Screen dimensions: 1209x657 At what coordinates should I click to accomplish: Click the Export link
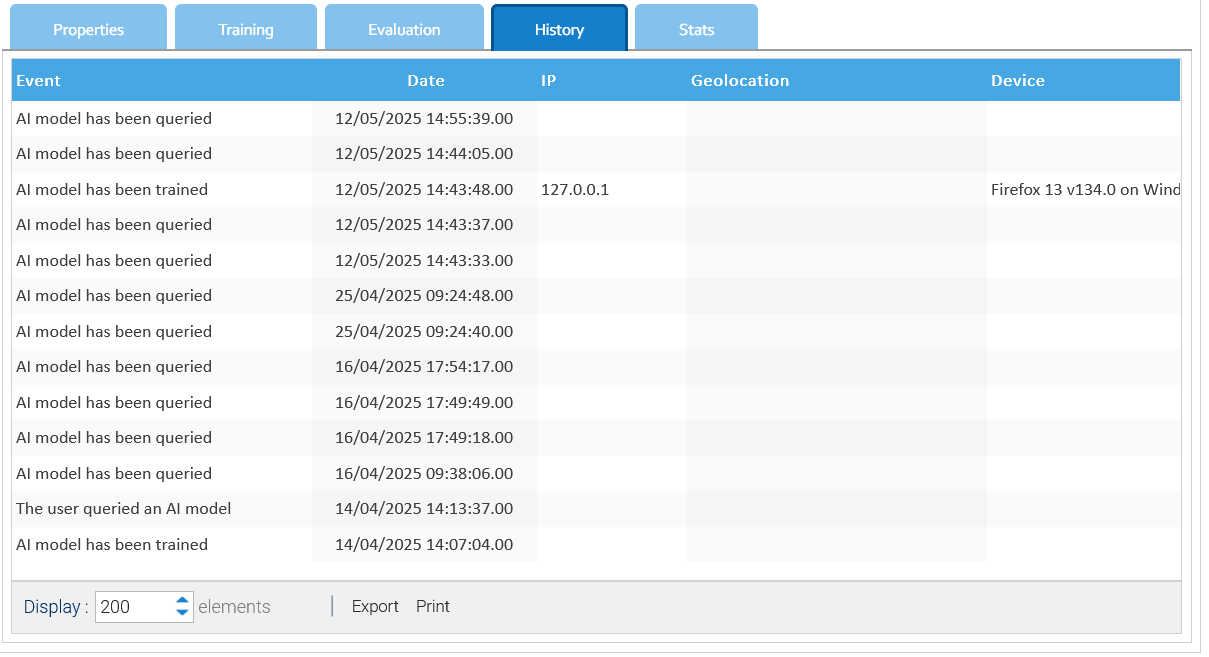click(375, 607)
